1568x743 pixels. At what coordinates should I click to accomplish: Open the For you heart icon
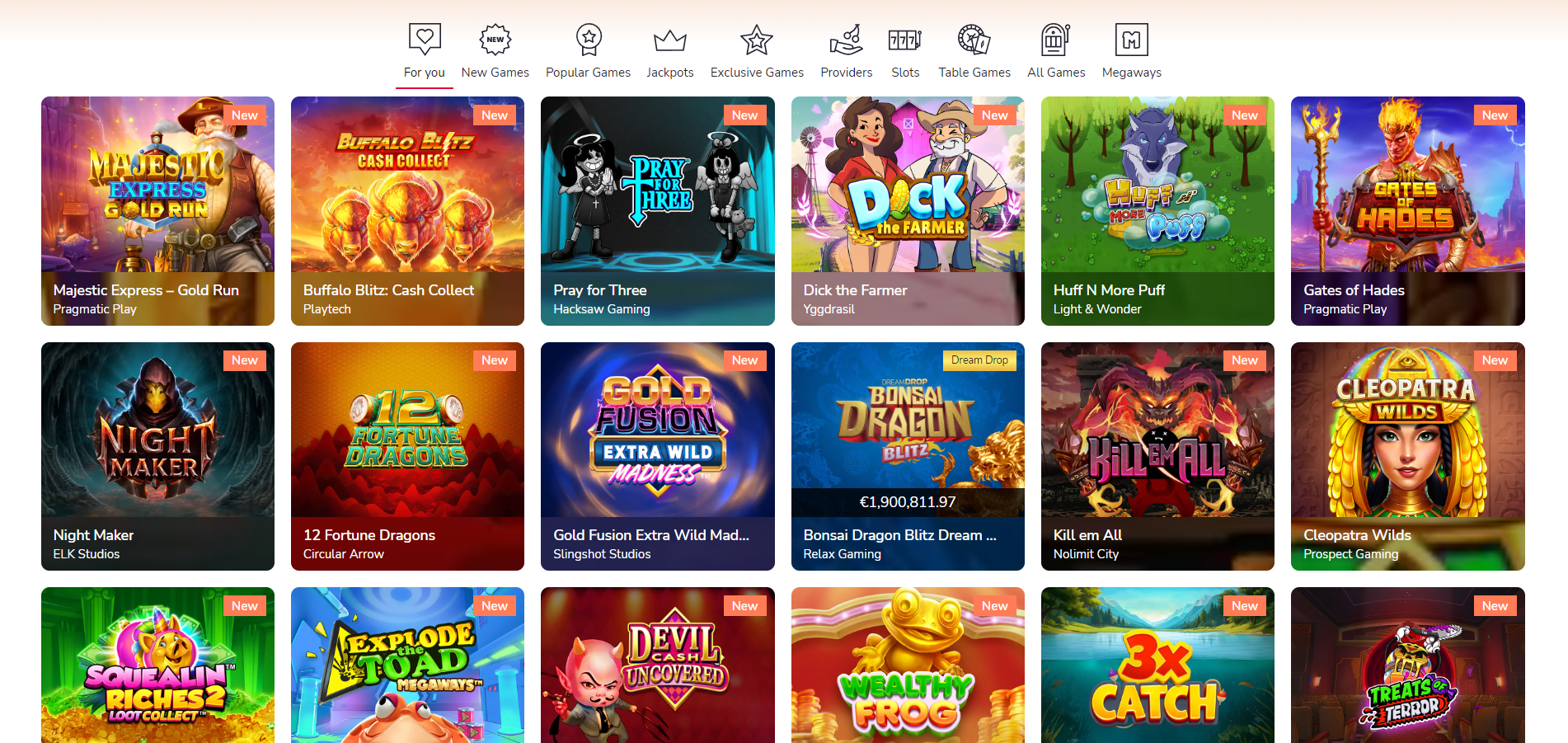tap(425, 39)
